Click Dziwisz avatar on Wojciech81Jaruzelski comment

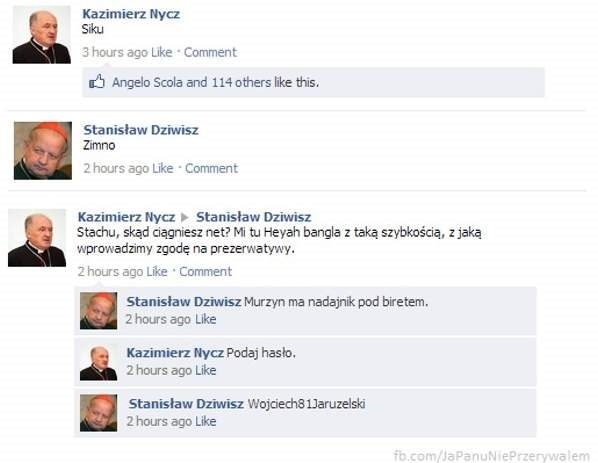click(x=98, y=413)
